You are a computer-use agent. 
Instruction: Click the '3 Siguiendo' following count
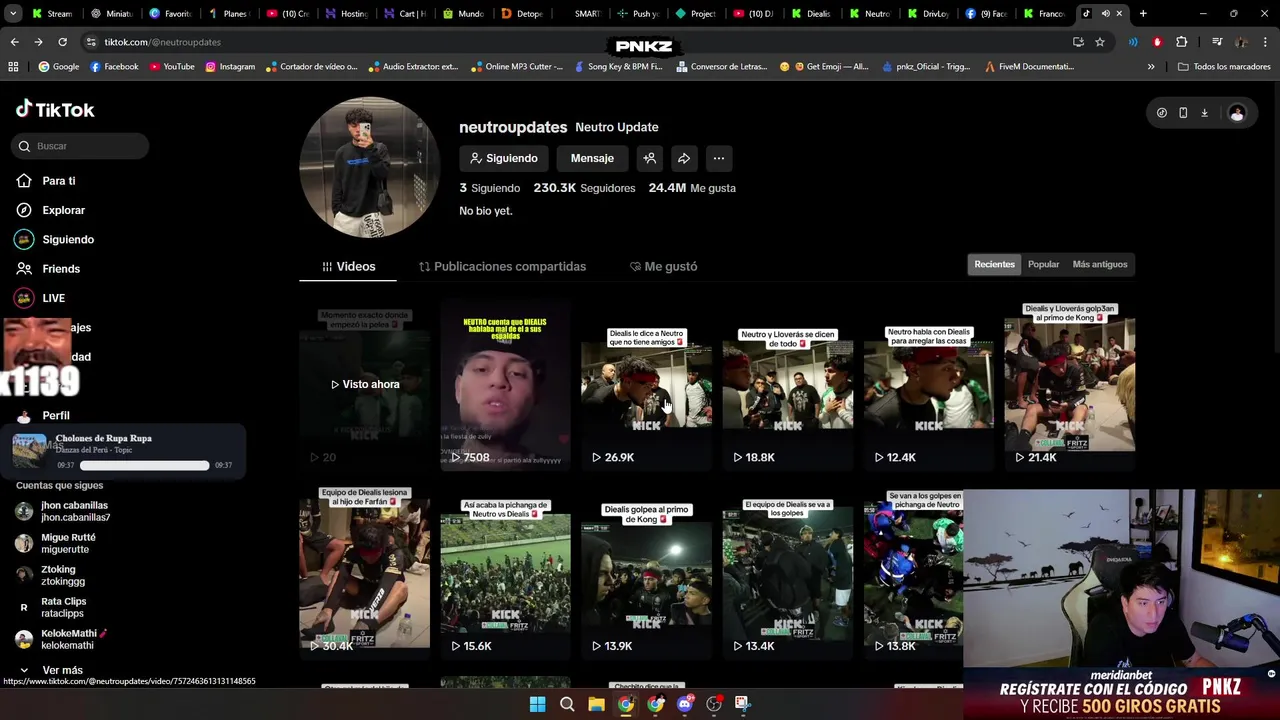click(490, 188)
